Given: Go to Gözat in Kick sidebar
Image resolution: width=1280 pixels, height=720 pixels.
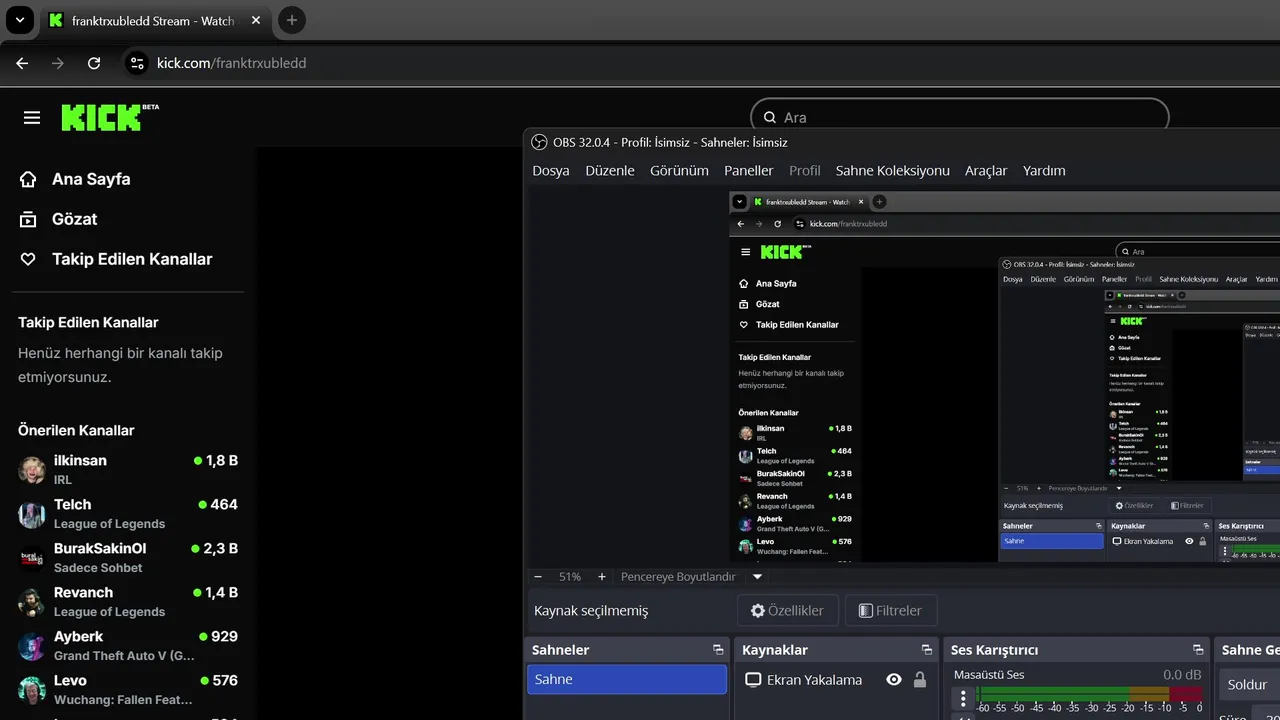Looking at the screenshot, I should pos(75,219).
